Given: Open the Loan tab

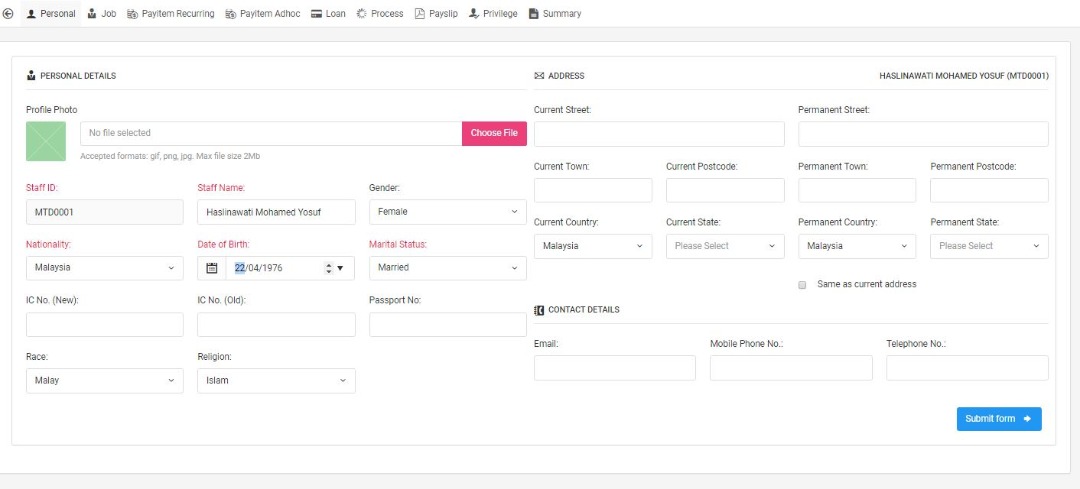Looking at the screenshot, I should (x=329, y=14).
